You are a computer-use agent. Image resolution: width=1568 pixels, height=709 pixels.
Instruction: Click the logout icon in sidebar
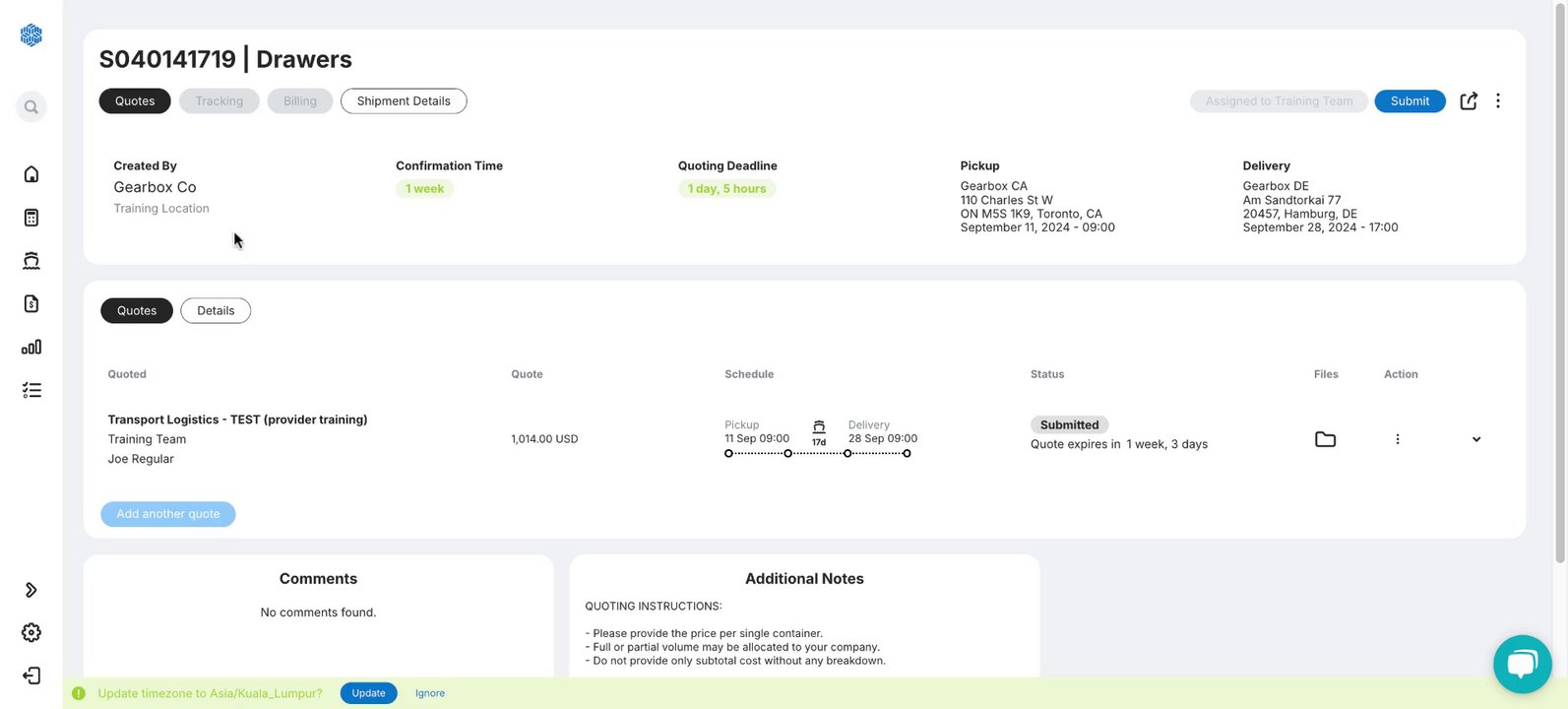point(31,676)
